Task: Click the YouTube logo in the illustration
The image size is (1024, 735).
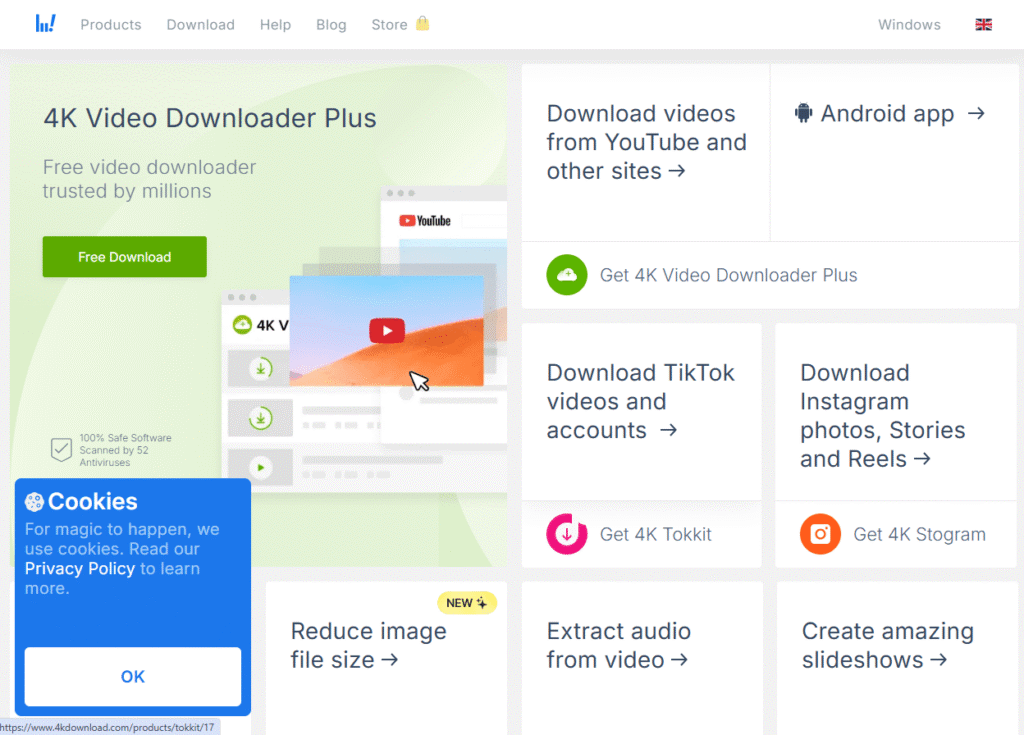Action: tap(425, 221)
